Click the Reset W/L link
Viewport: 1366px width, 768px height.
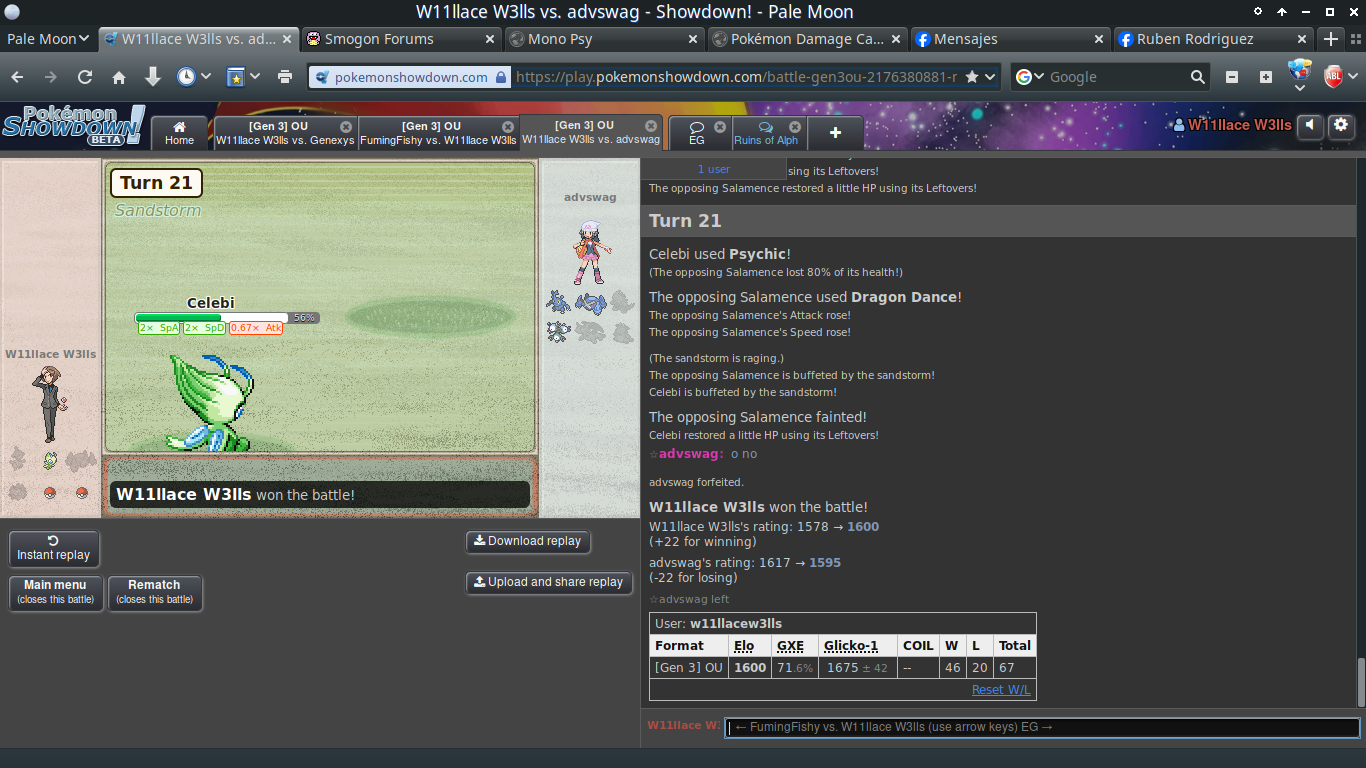[x=1000, y=690]
